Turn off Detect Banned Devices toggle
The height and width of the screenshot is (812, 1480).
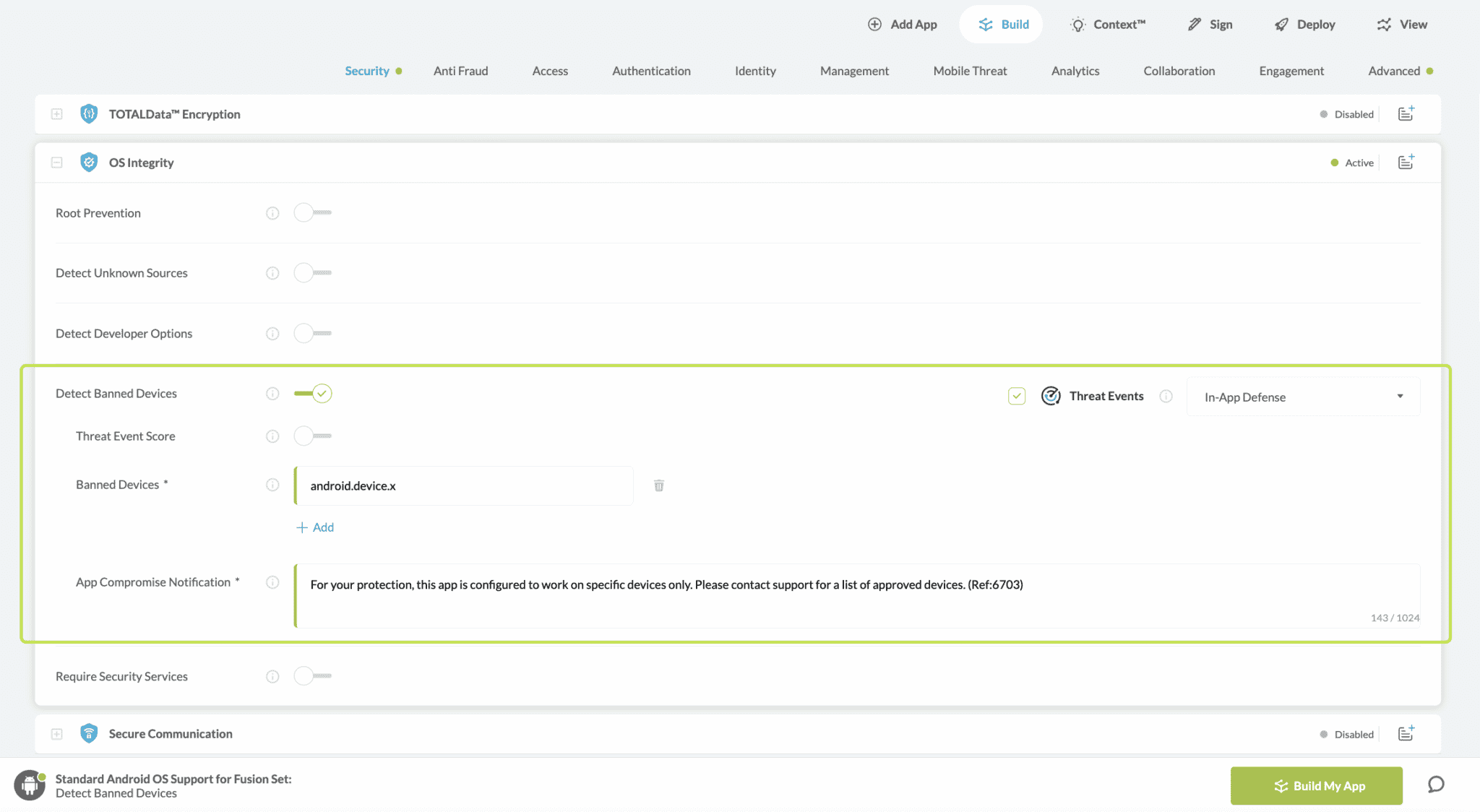(312, 394)
